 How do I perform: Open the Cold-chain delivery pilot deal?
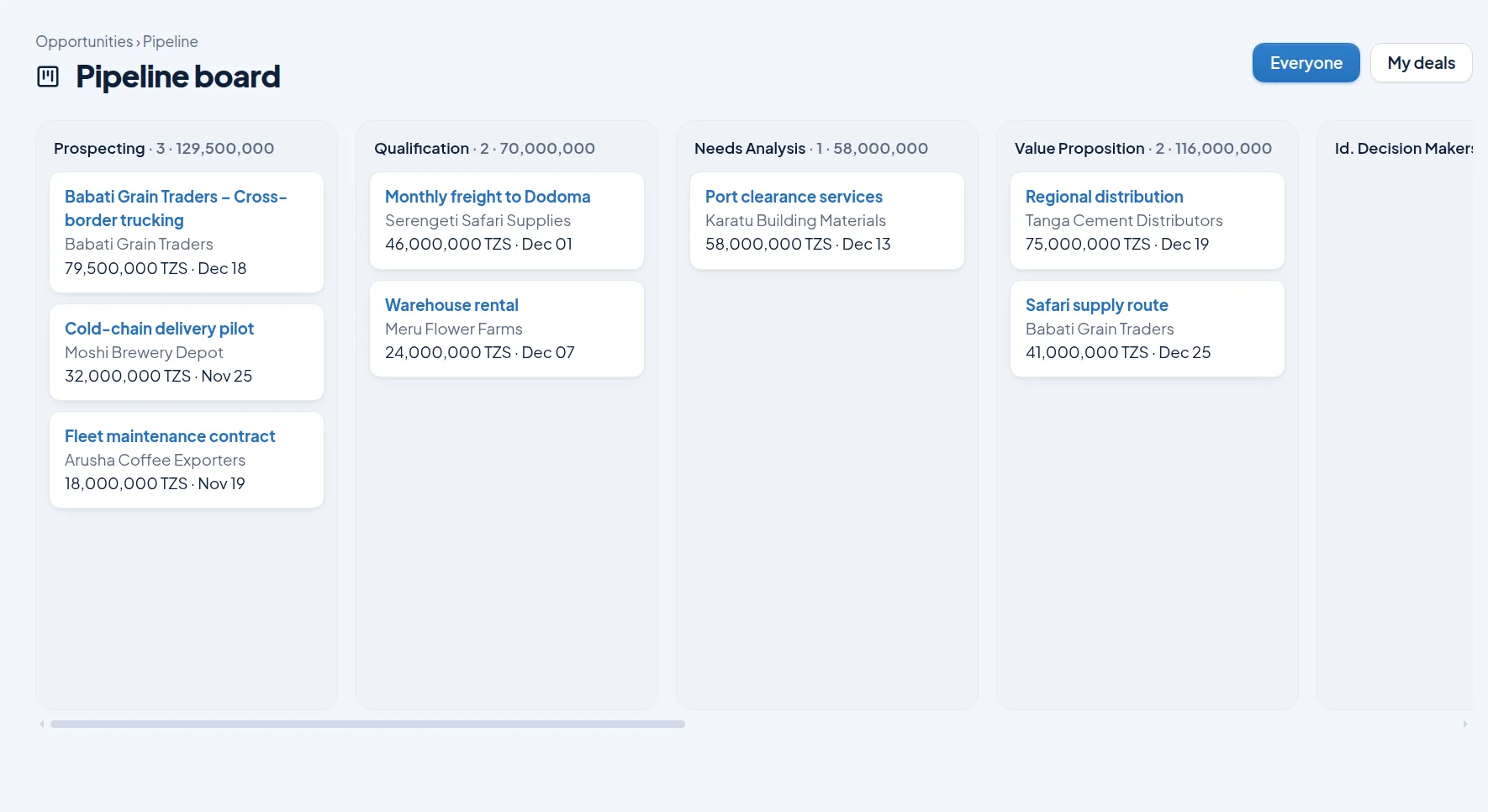pos(159,329)
